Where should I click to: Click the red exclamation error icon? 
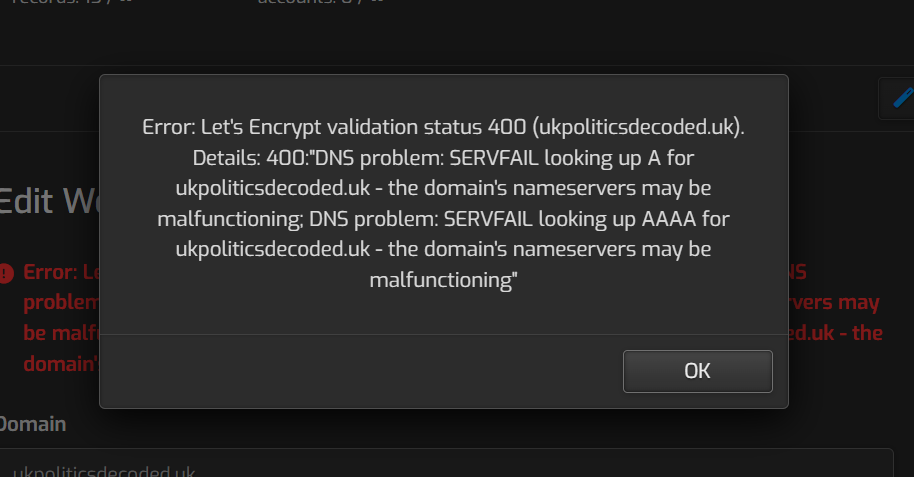tap(7, 272)
